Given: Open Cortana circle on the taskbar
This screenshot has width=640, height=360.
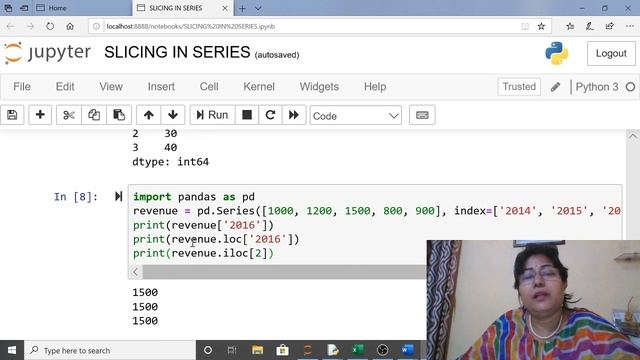Looking at the screenshot, I should pos(208,350).
